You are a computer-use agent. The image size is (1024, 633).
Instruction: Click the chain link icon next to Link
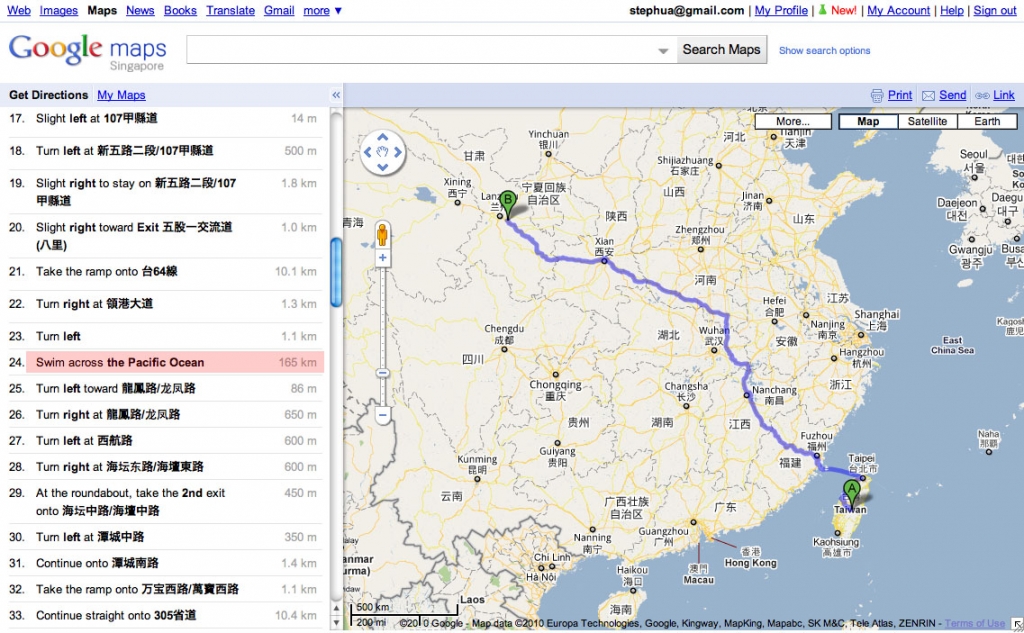tap(982, 95)
